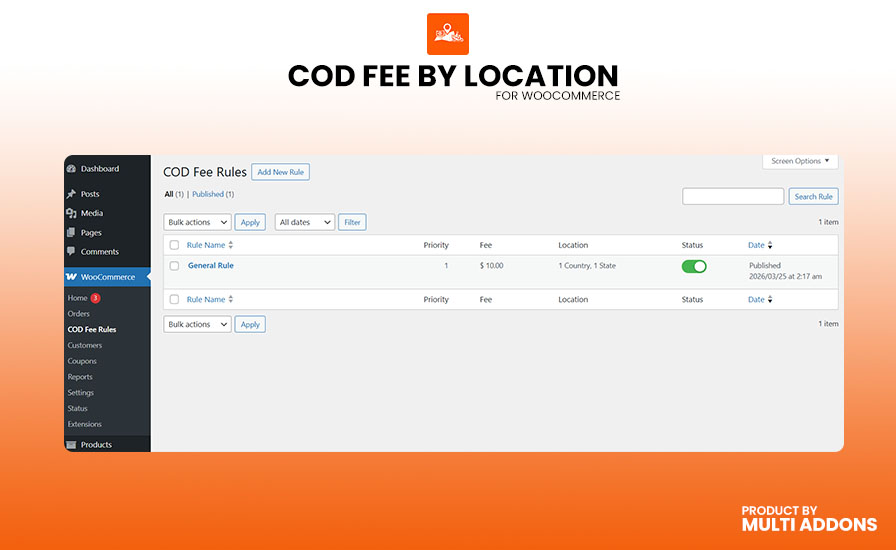Open the top Bulk actions dropdown
This screenshot has height=550, width=896.
(197, 222)
